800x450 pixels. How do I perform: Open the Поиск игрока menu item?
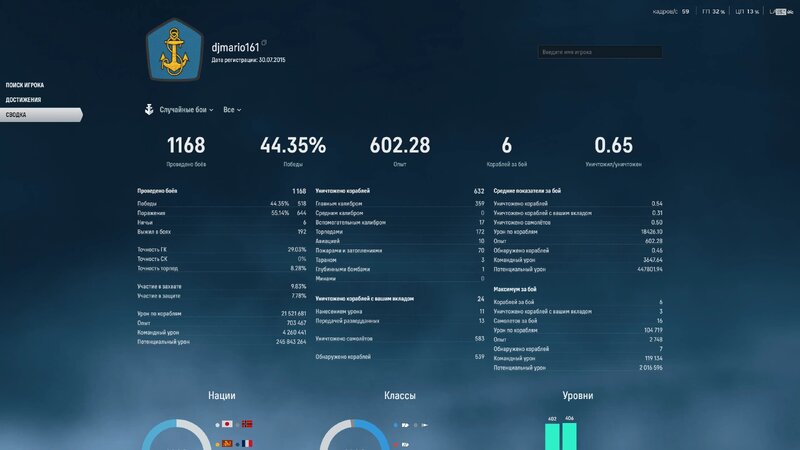coord(24,85)
